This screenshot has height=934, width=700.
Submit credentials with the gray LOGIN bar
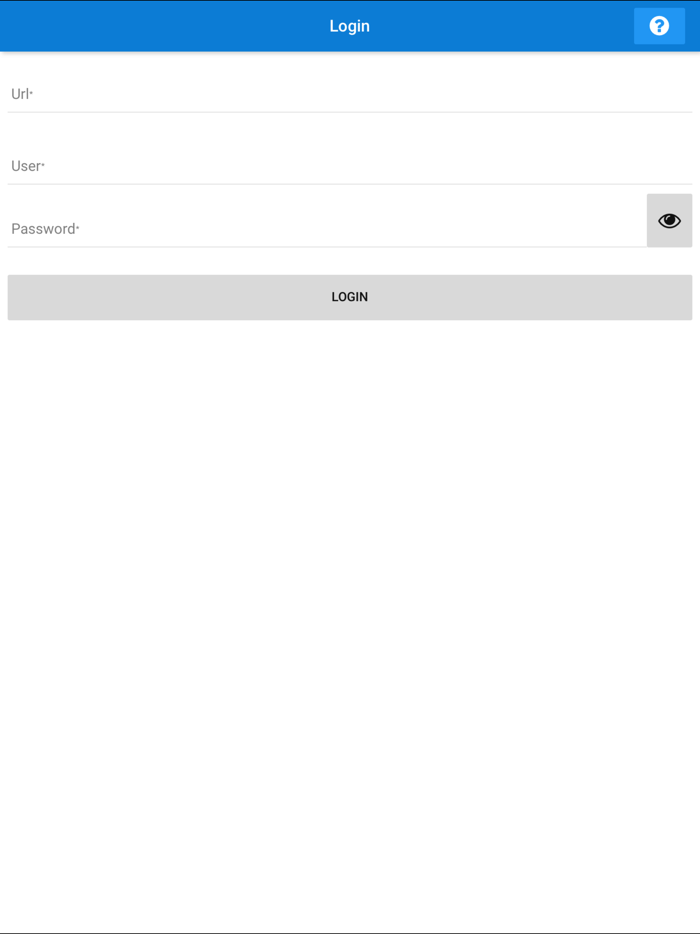click(350, 297)
